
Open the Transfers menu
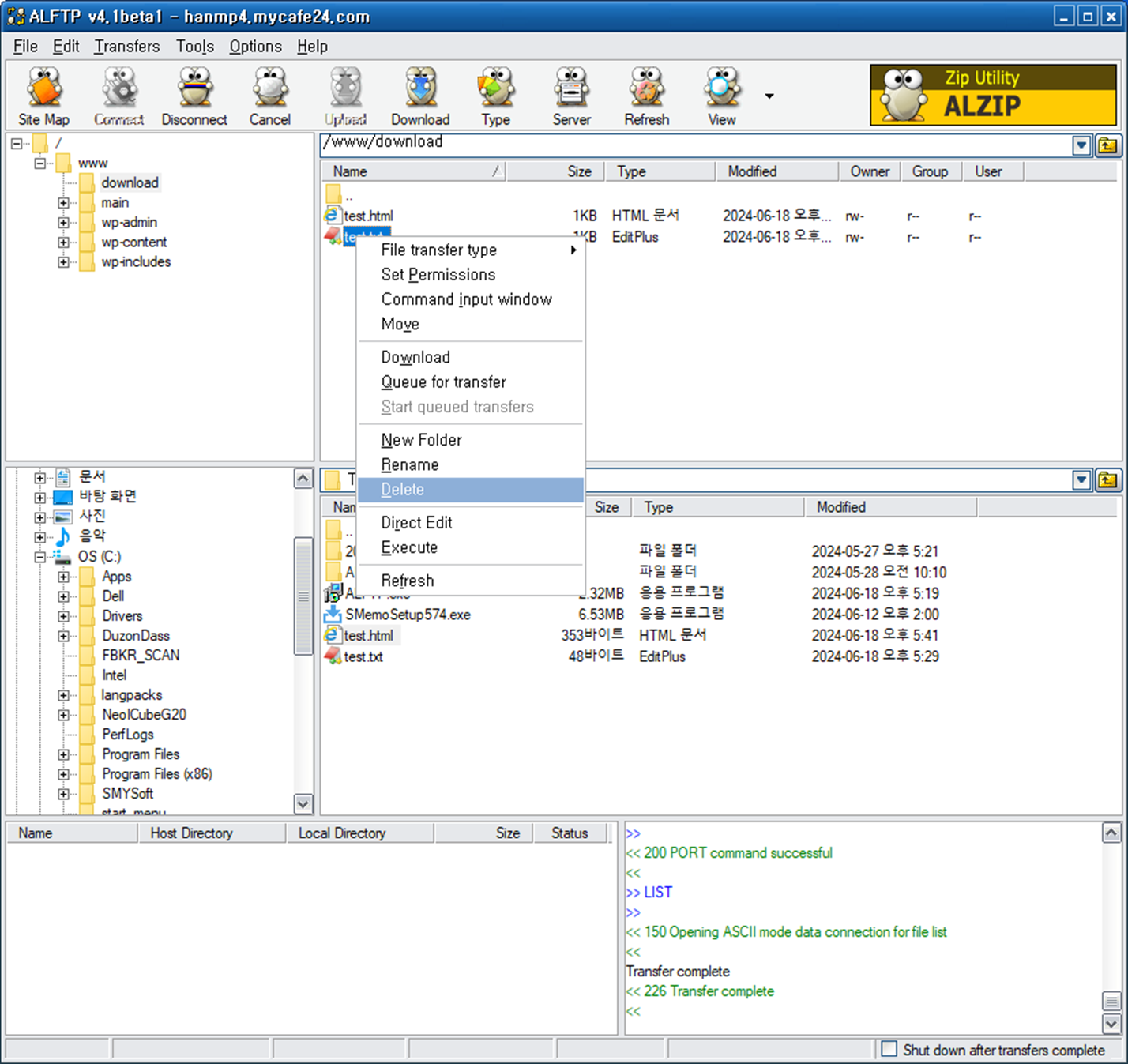tap(126, 46)
